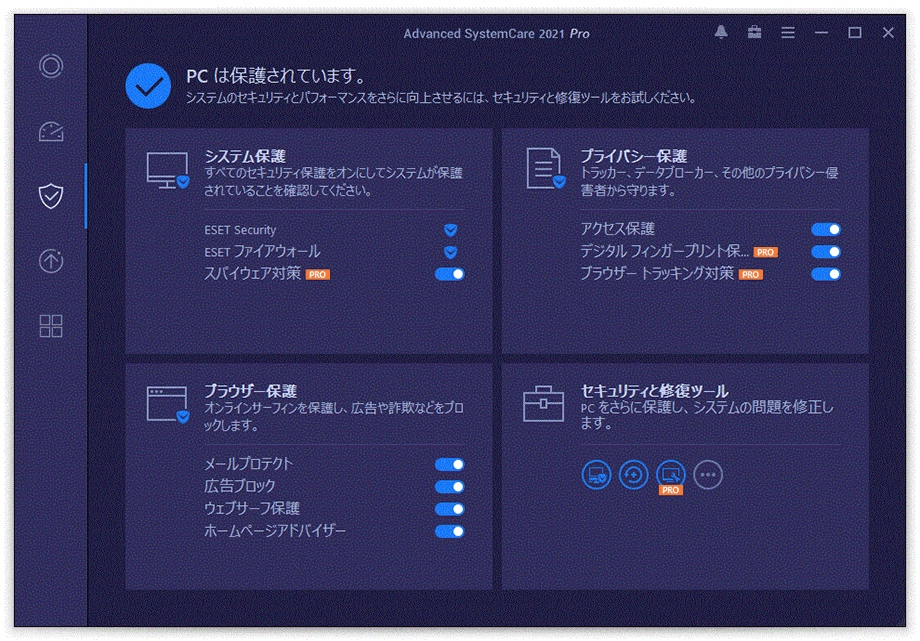This screenshot has width=920, height=641.
Task: Disable 広告ブロック switch
Action: coord(450,487)
